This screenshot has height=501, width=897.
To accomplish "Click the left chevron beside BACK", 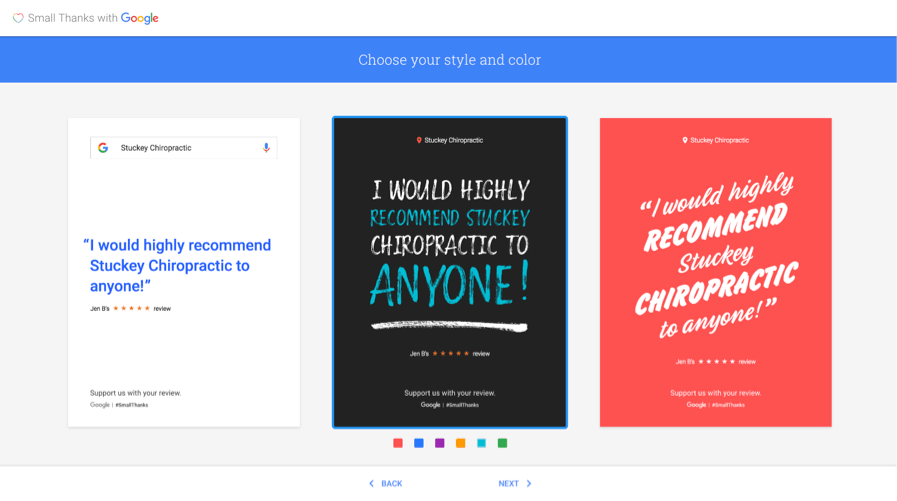I will (371, 483).
